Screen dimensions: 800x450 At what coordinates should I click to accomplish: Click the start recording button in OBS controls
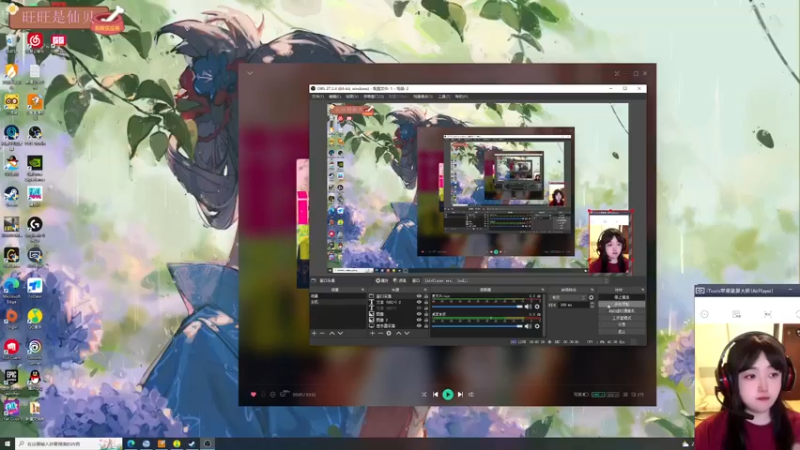621,304
